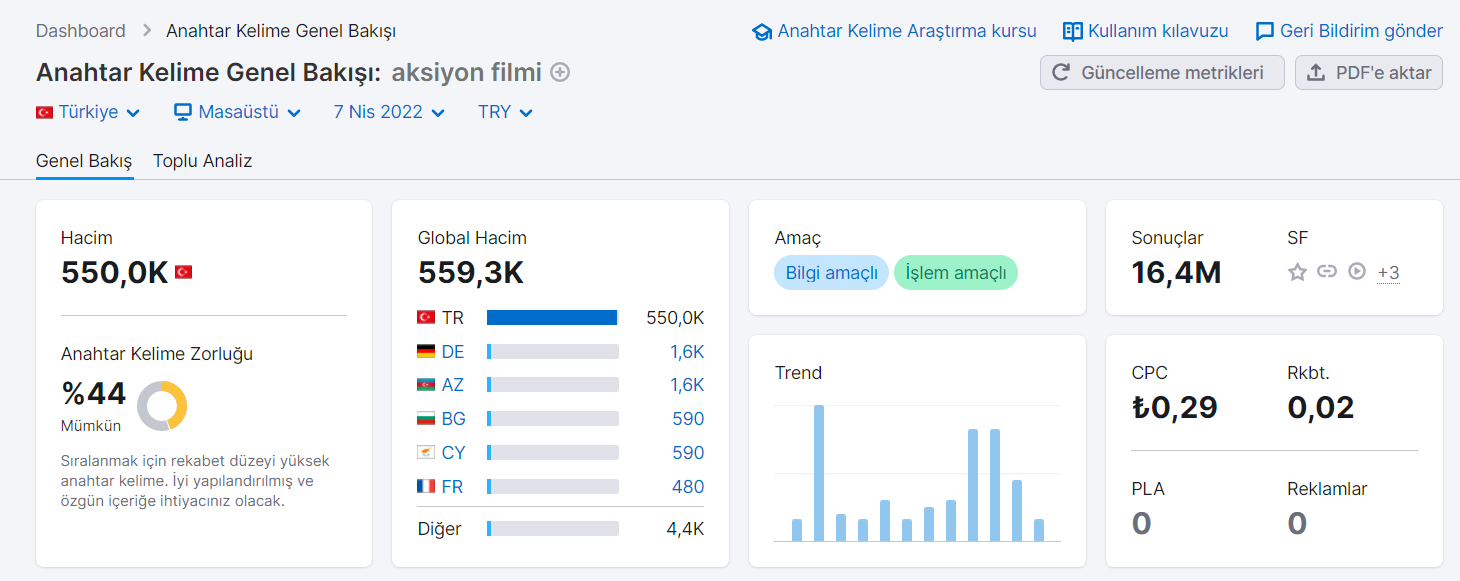The width and height of the screenshot is (1460, 581).
Task: Click the video play SERP feature icon
Action: point(1357,271)
